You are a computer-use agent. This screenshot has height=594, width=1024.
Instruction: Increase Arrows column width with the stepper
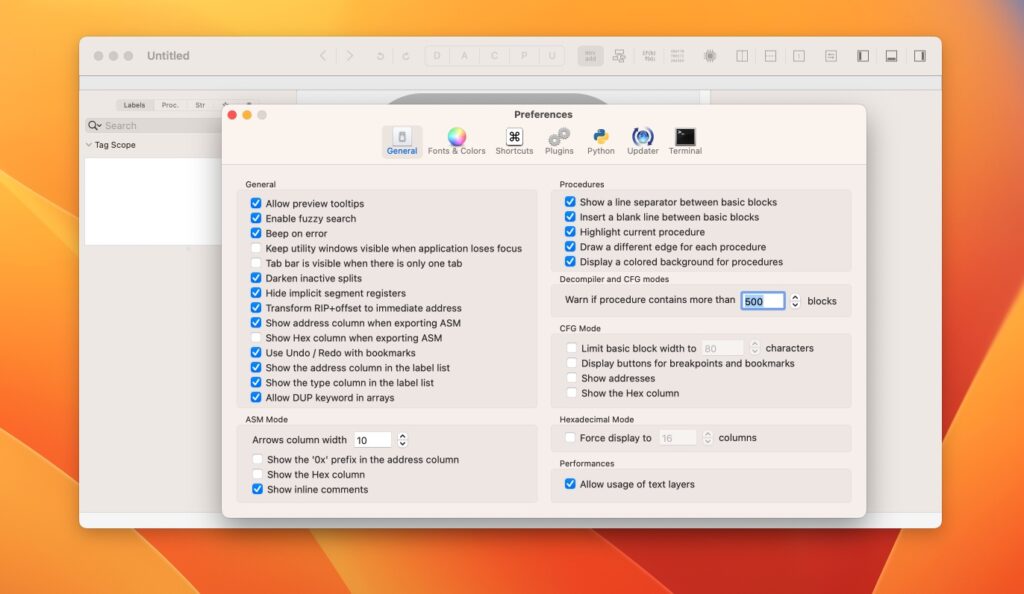tap(401, 435)
